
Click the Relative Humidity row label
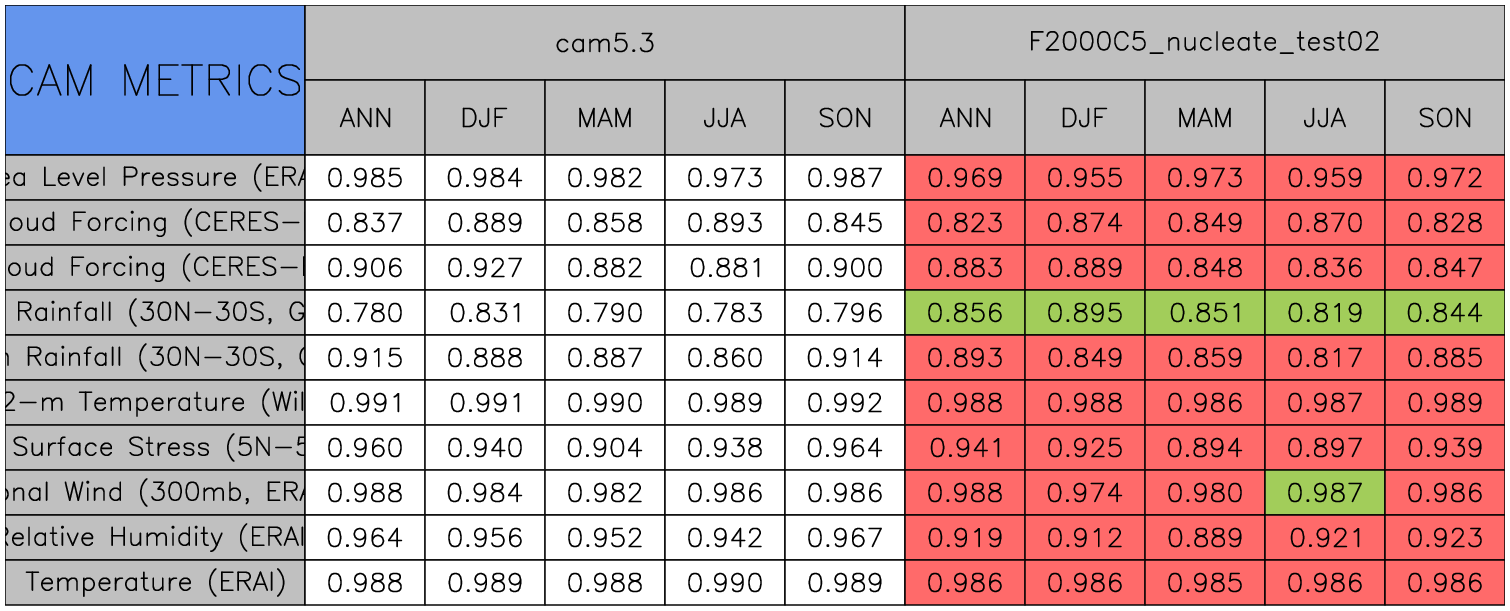point(155,538)
